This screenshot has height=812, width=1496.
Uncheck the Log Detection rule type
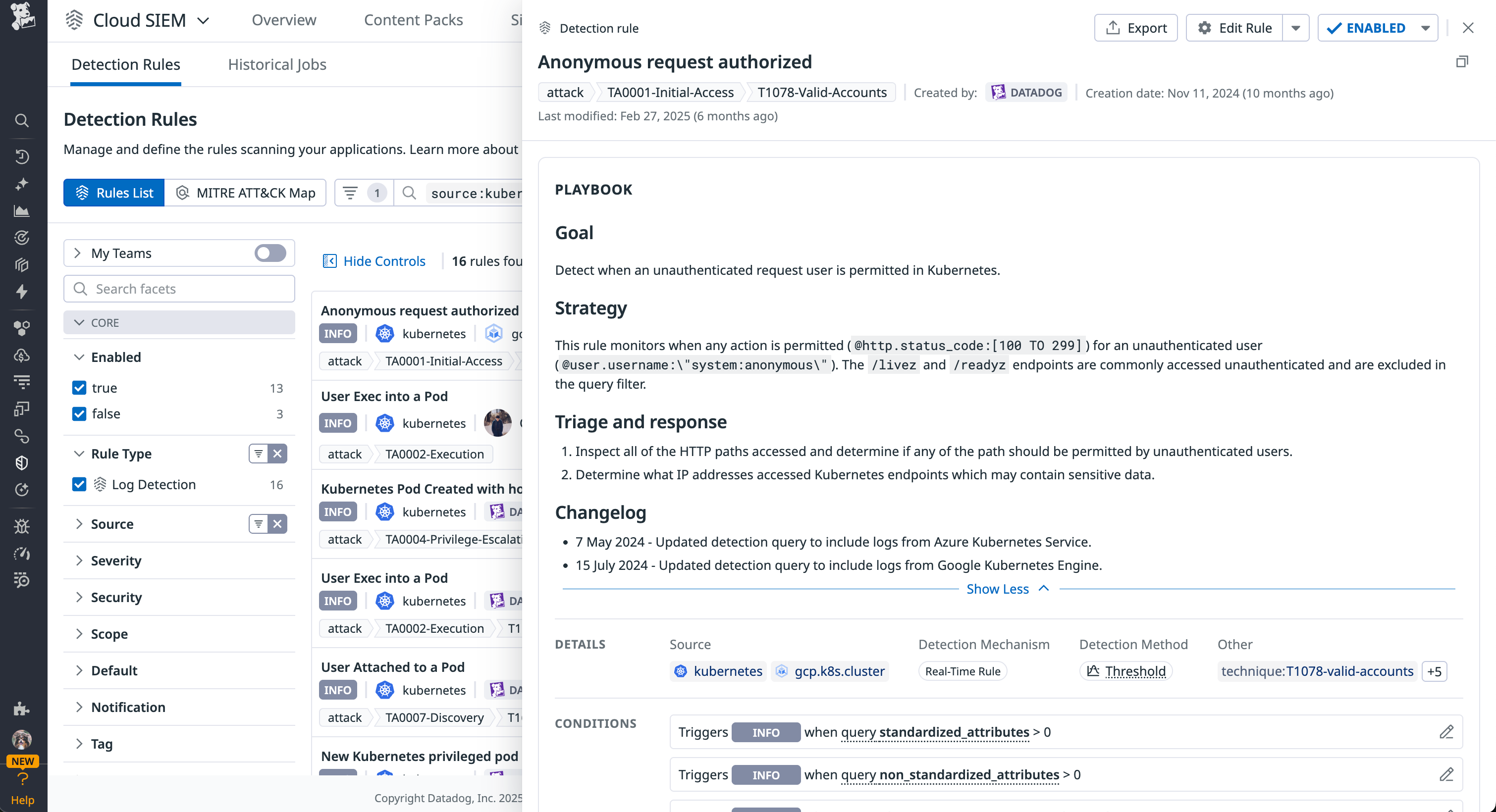point(80,484)
